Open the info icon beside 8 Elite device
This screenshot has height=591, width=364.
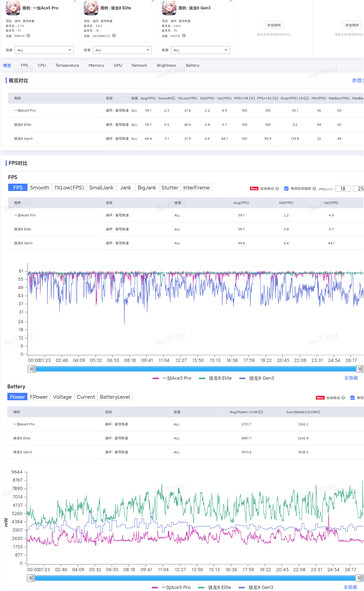click(114, 36)
